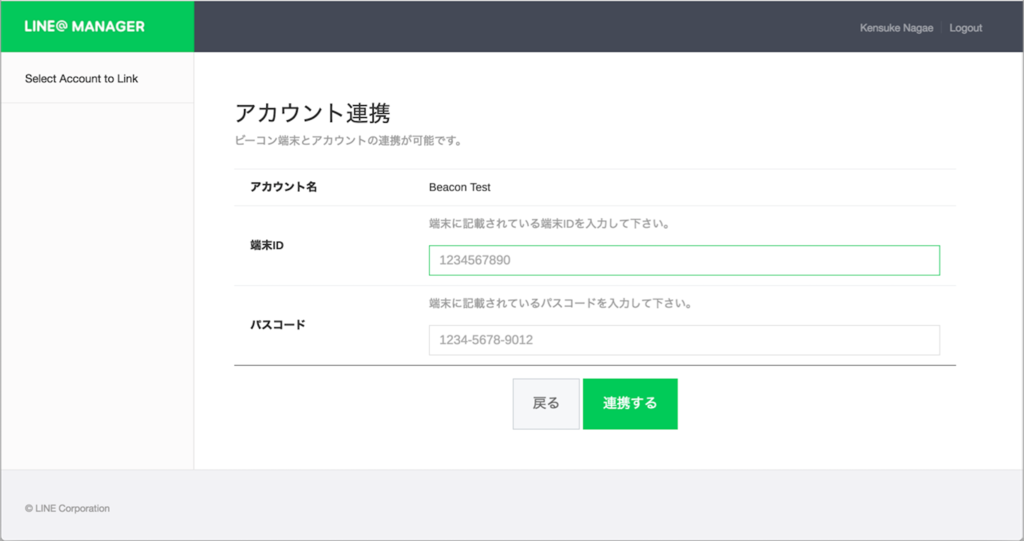Focus the 端末ID input field
Viewport: 1024px width, 541px height.
coord(684,260)
